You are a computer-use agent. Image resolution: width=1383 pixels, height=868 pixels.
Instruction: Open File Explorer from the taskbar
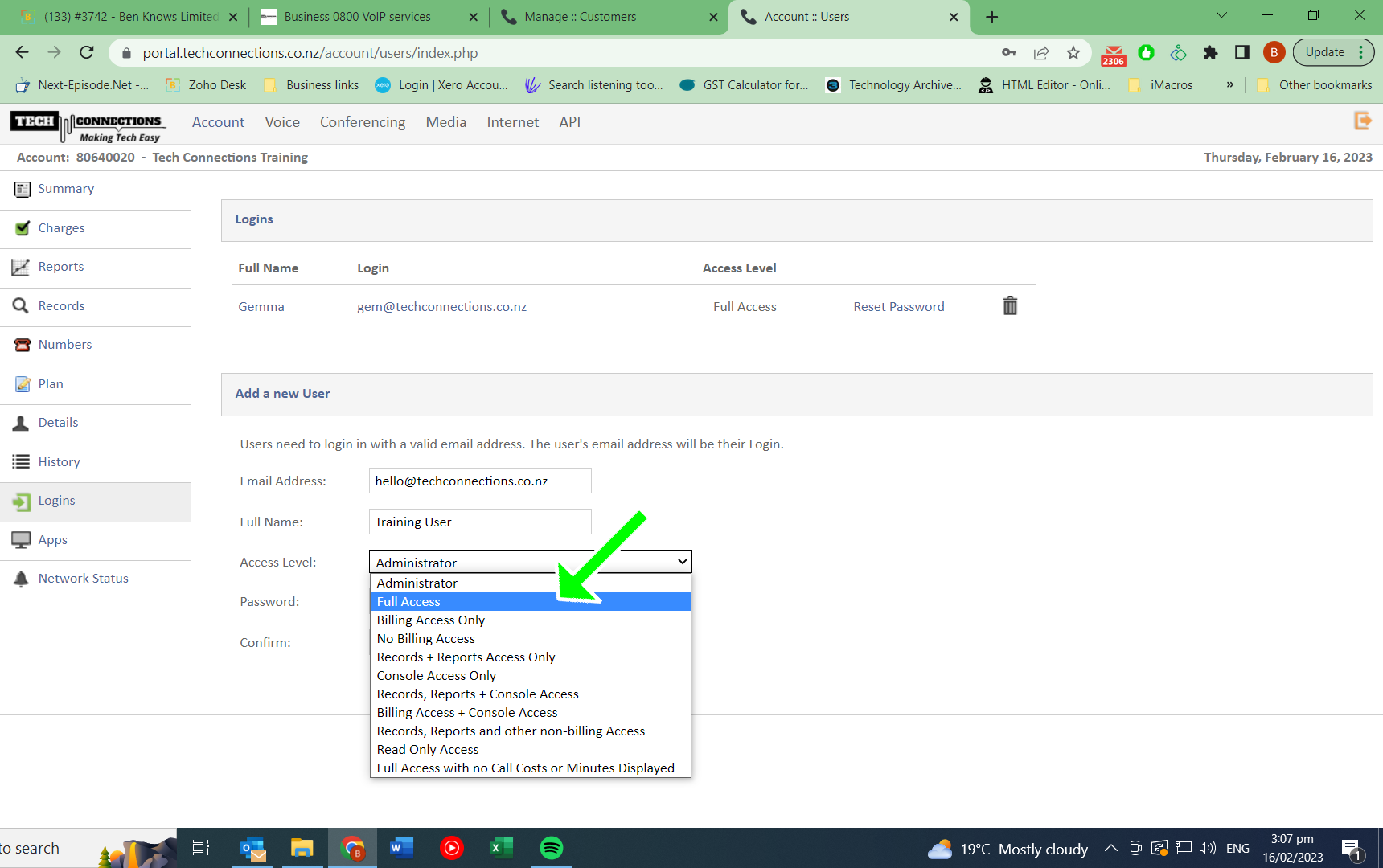pos(302,848)
